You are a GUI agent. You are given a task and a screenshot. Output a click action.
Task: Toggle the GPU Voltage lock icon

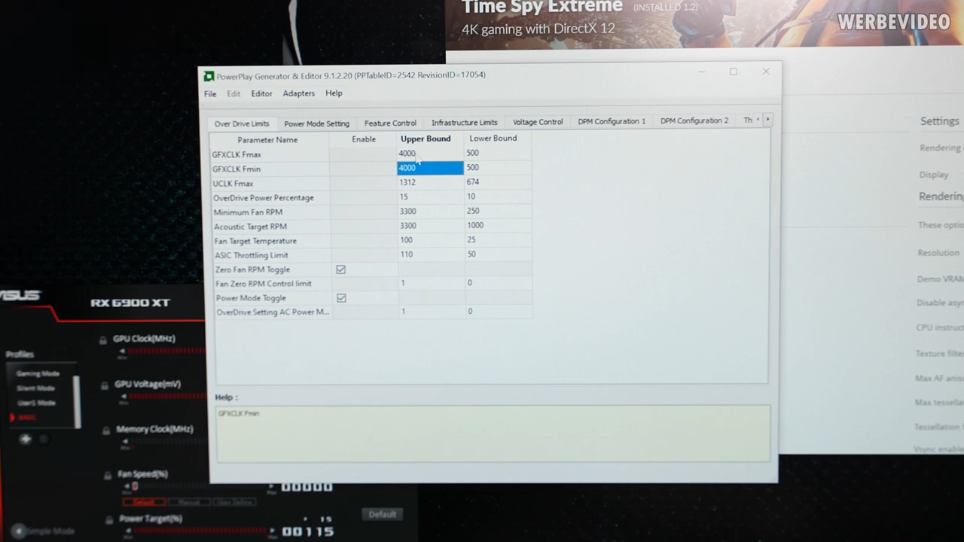point(105,385)
